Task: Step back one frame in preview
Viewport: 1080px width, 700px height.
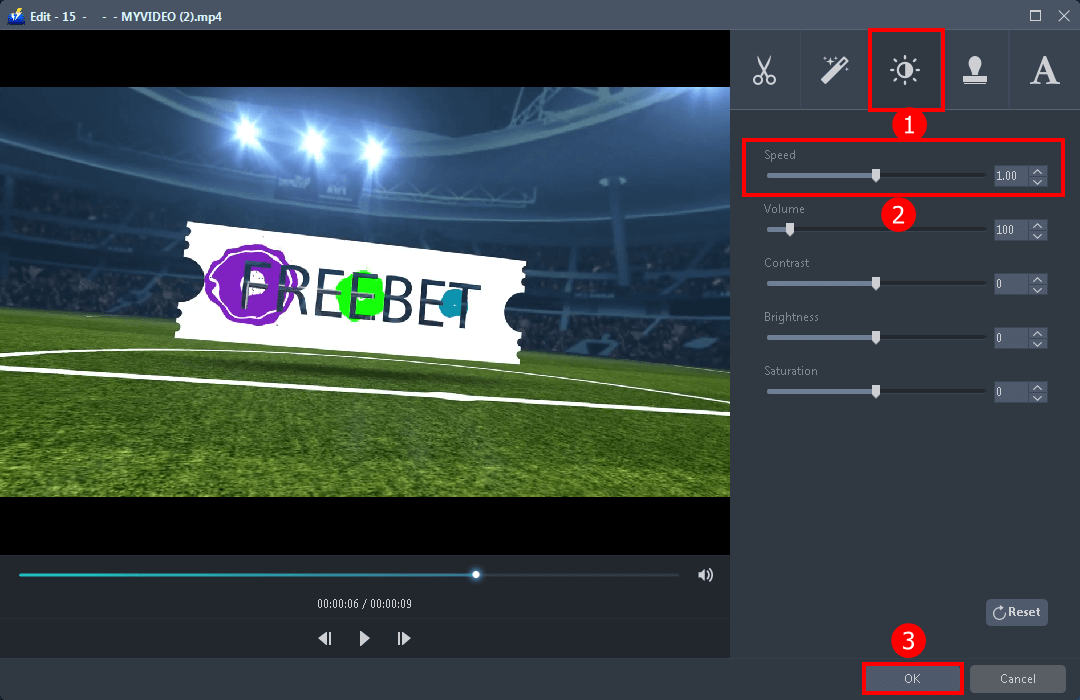Action: click(x=324, y=637)
